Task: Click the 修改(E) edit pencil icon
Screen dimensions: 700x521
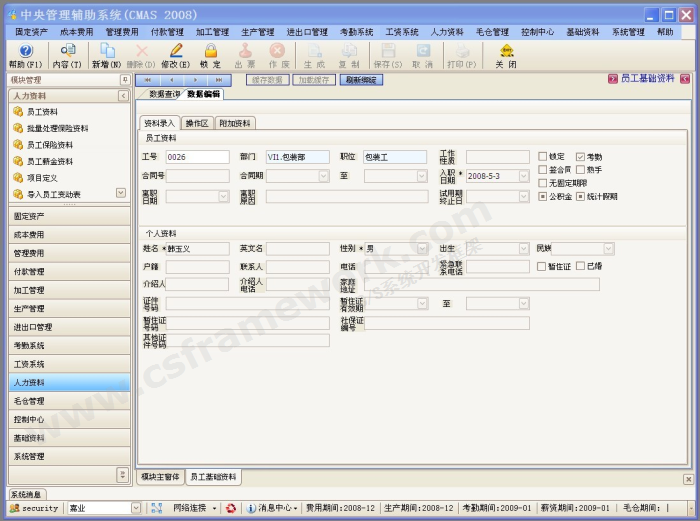Action: coord(175,51)
